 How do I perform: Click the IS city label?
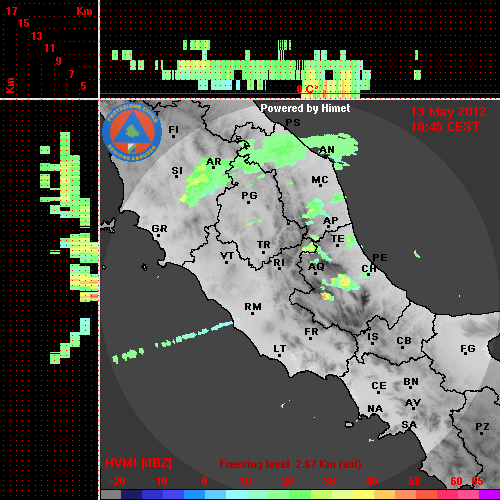coord(373,337)
